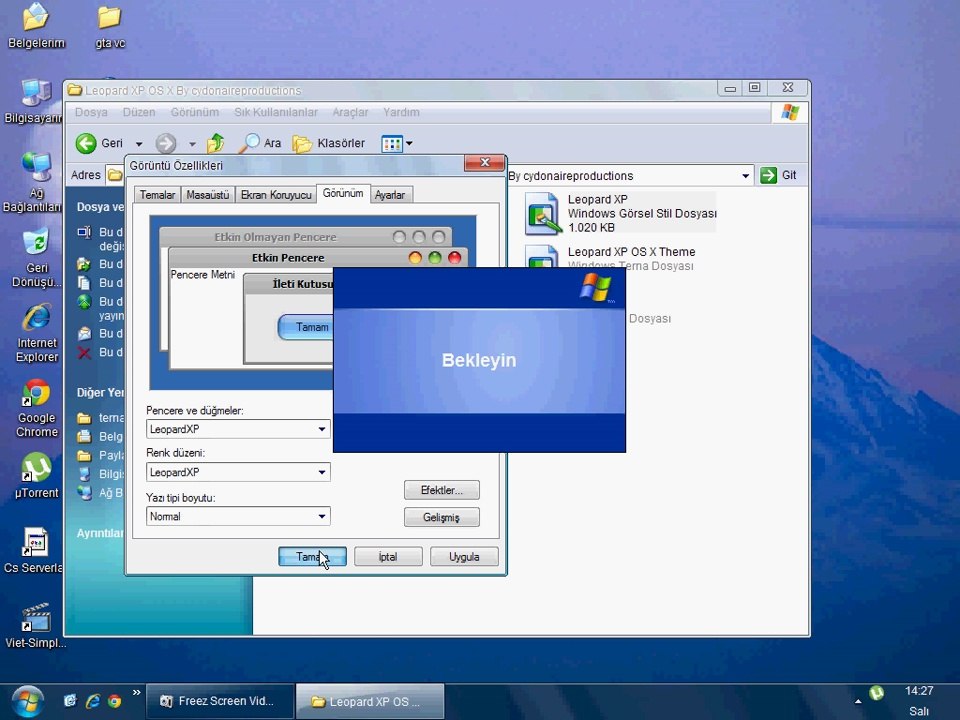Open the Dosya menu
The height and width of the screenshot is (720, 960).
pos(91,112)
